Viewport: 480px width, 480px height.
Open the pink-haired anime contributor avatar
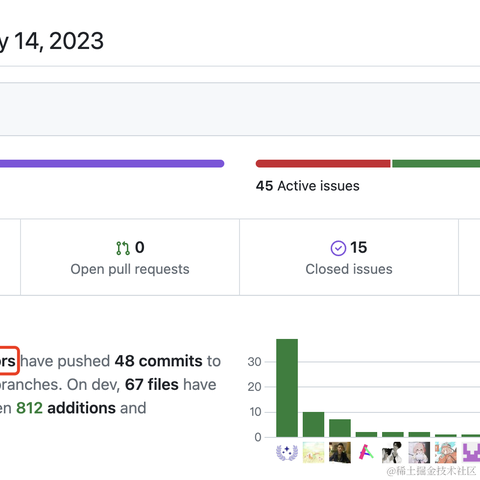click(x=419, y=452)
